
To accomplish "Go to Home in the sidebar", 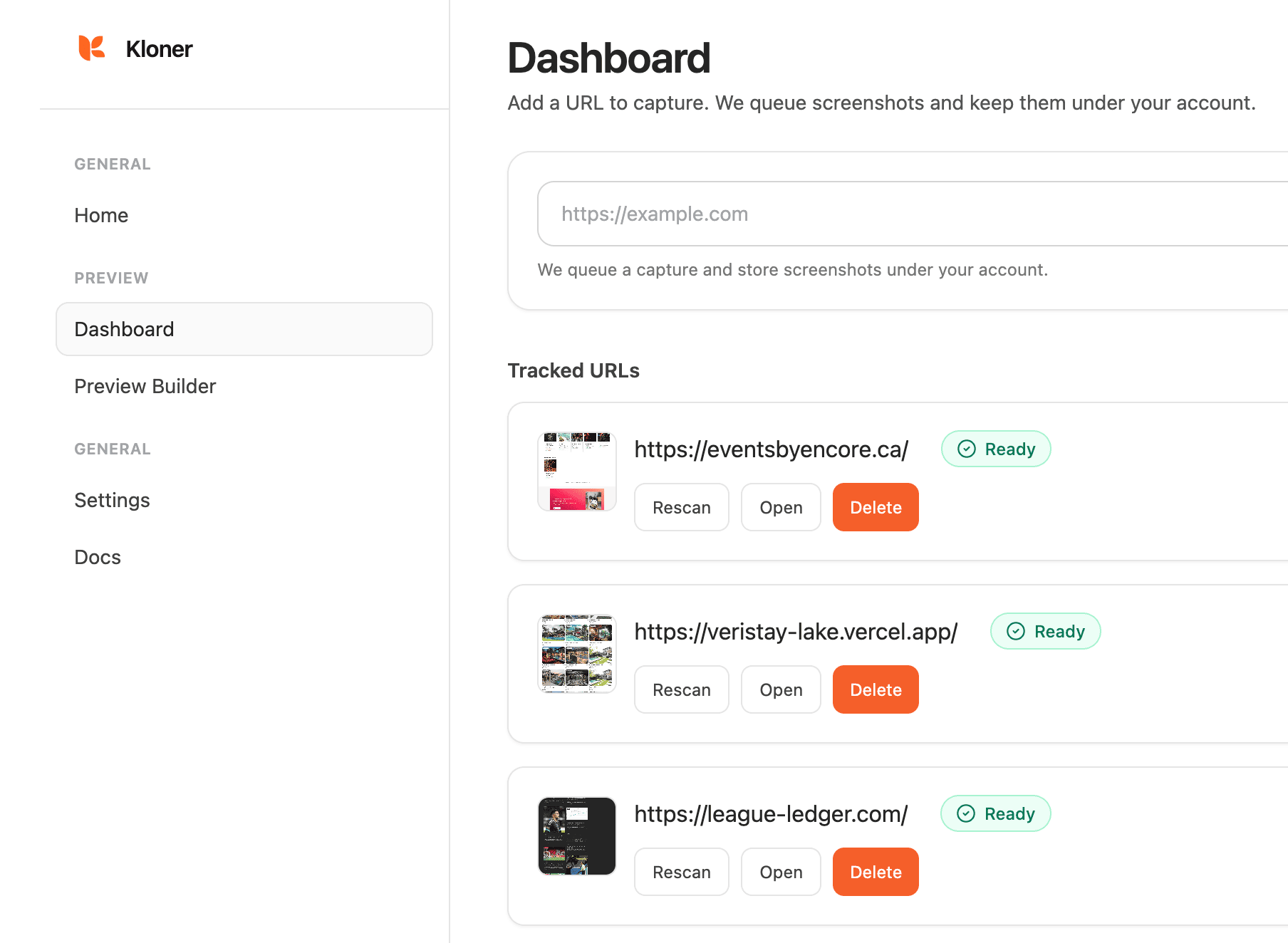I will coord(101,215).
